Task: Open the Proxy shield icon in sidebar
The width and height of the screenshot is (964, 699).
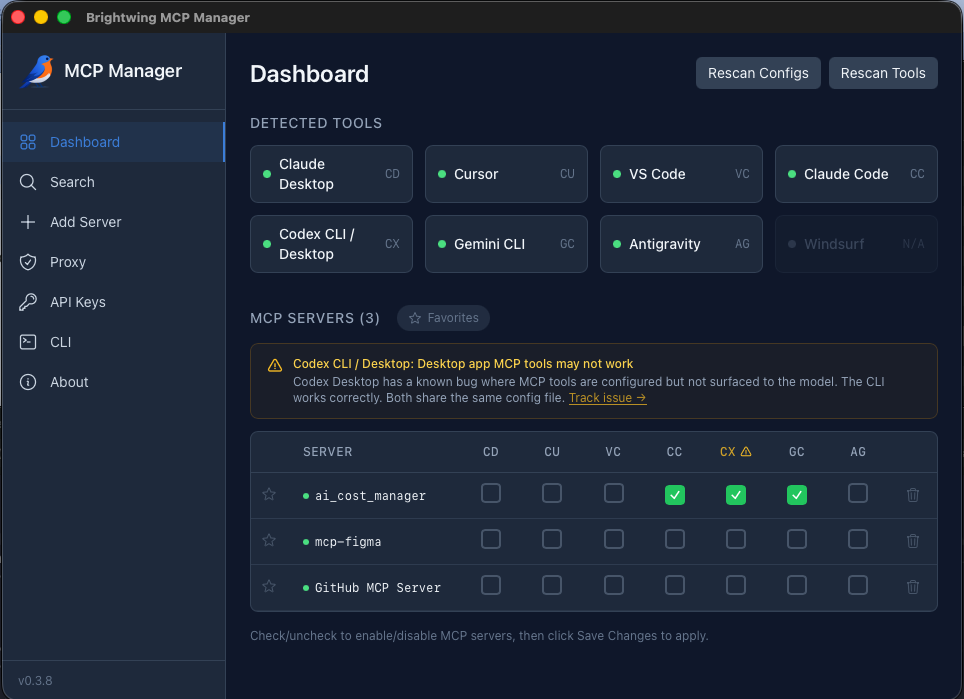Action: pos(28,262)
